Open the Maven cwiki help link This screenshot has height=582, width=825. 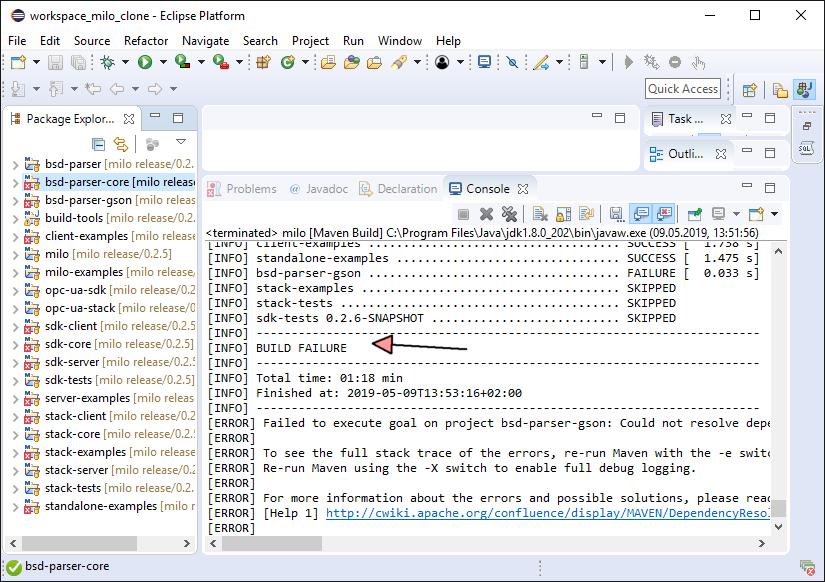click(547, 513)
